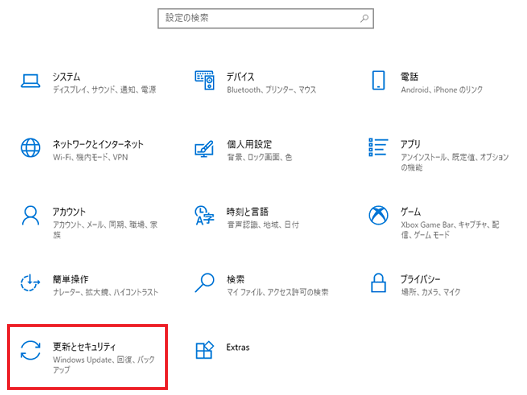Click the 電話 phone icon
527x395 pixels.
[x=378, y=80]
